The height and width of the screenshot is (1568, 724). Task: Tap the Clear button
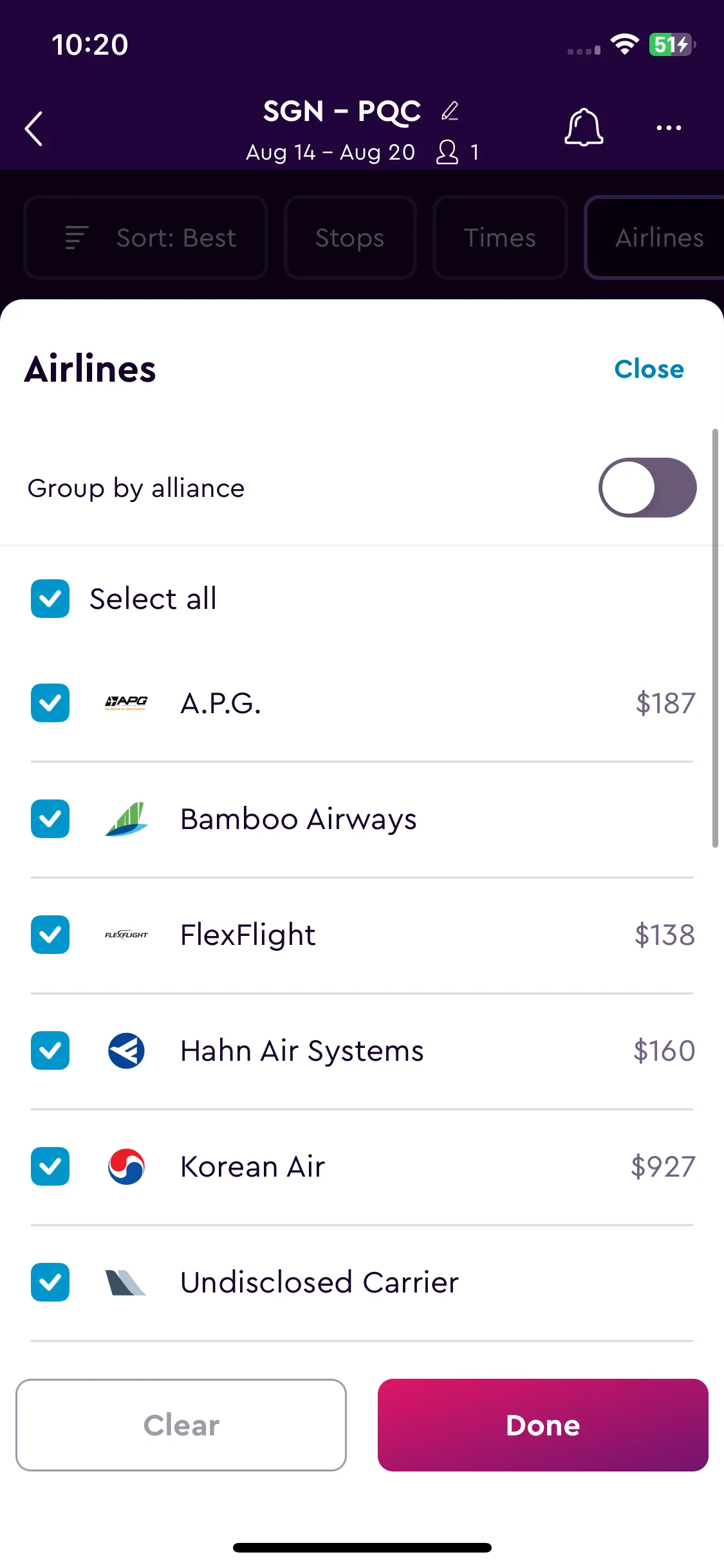coord(181,1425)
